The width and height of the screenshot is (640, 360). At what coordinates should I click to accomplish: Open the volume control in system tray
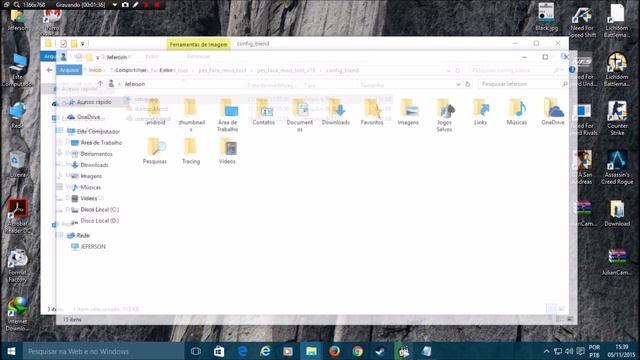569,351
